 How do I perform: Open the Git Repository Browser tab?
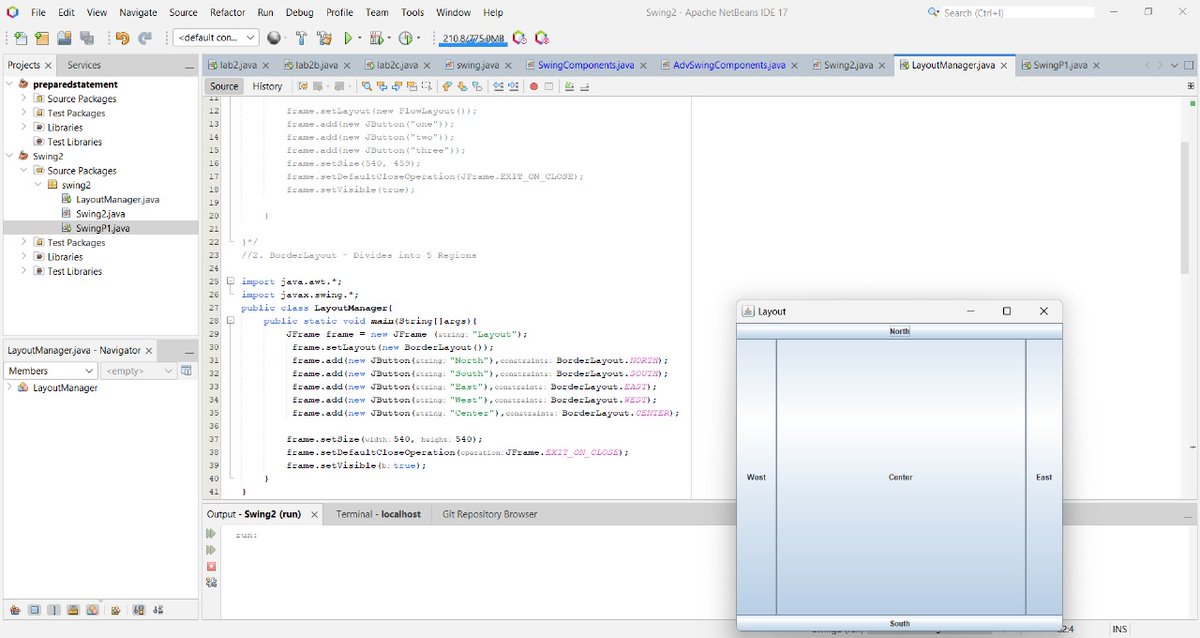(489, 514)
